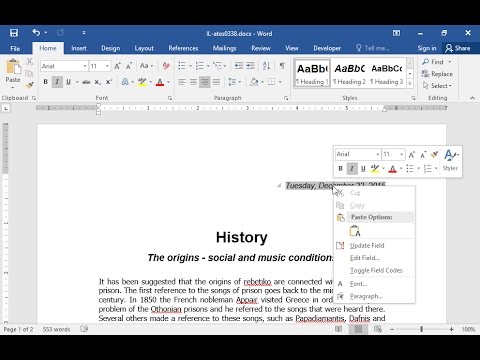Click Sign in link
480x360 pixels.
(427, 48)
